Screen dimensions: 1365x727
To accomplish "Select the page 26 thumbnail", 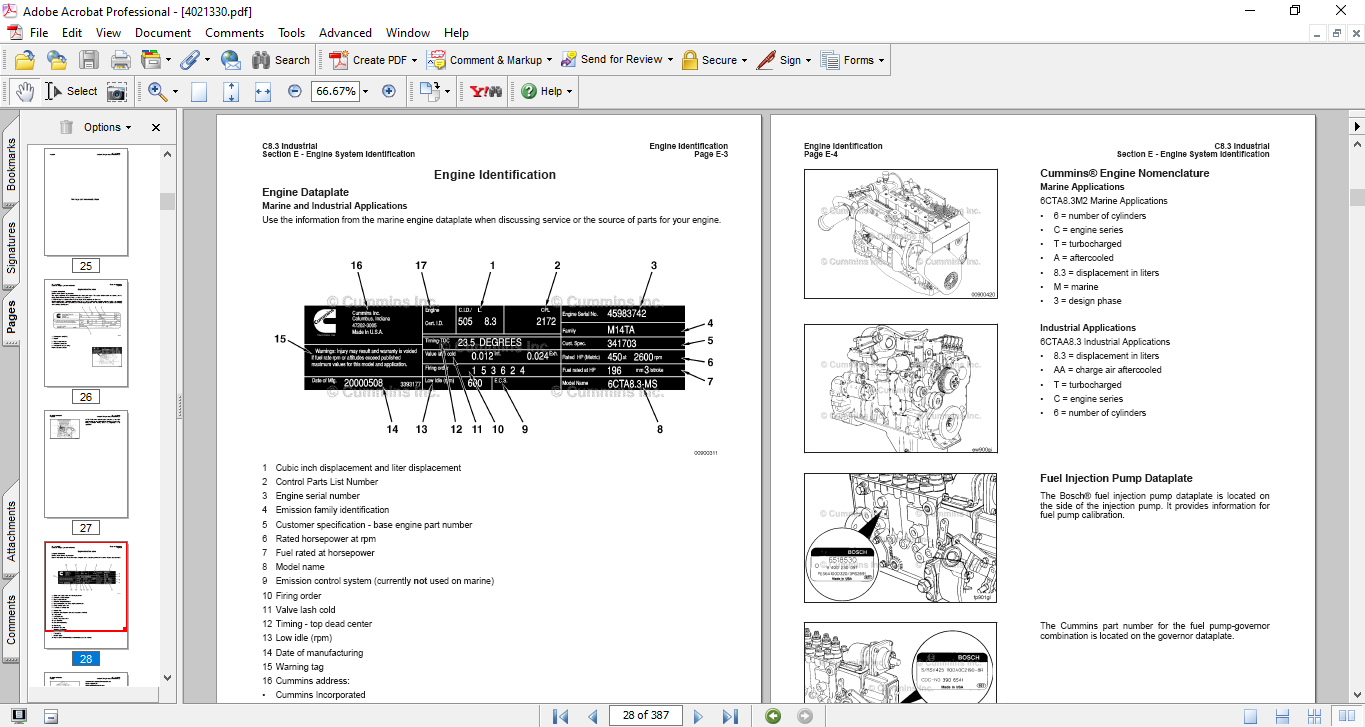I will tap(86, 333).
